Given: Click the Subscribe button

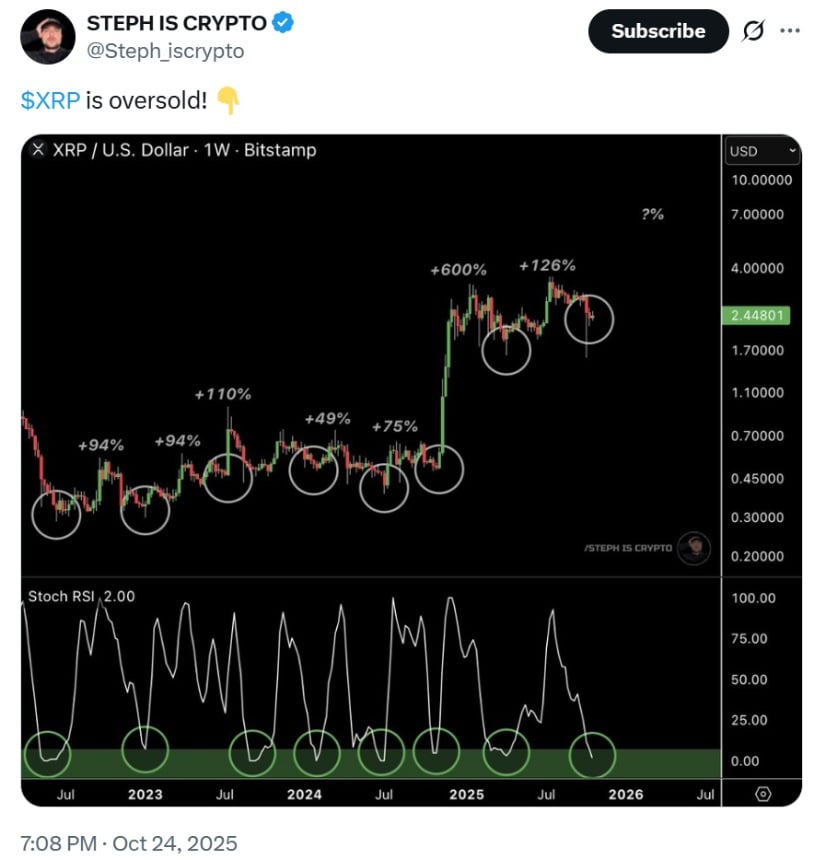Looking at the screenshot, I should [x=657, y=31].
